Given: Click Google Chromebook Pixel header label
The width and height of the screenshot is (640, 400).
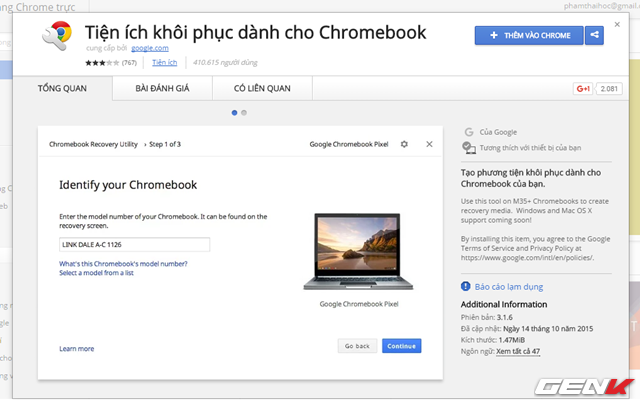Looking at the screenshot, I should pos(349,144).
